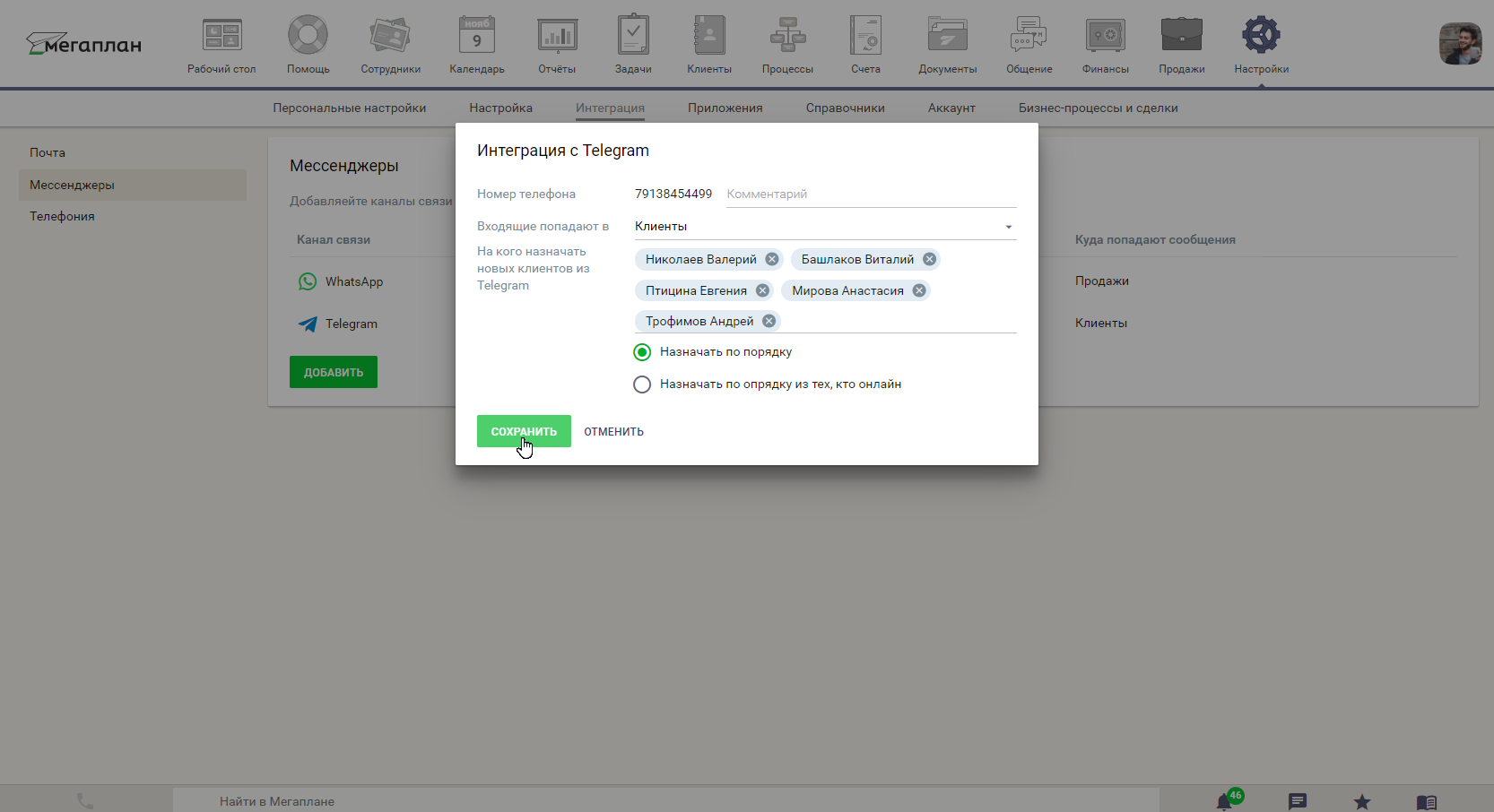Click the Куда попадают сообщения column header
The width and height of the screenshot is (1494, 812).
[x=1155, y=239]
